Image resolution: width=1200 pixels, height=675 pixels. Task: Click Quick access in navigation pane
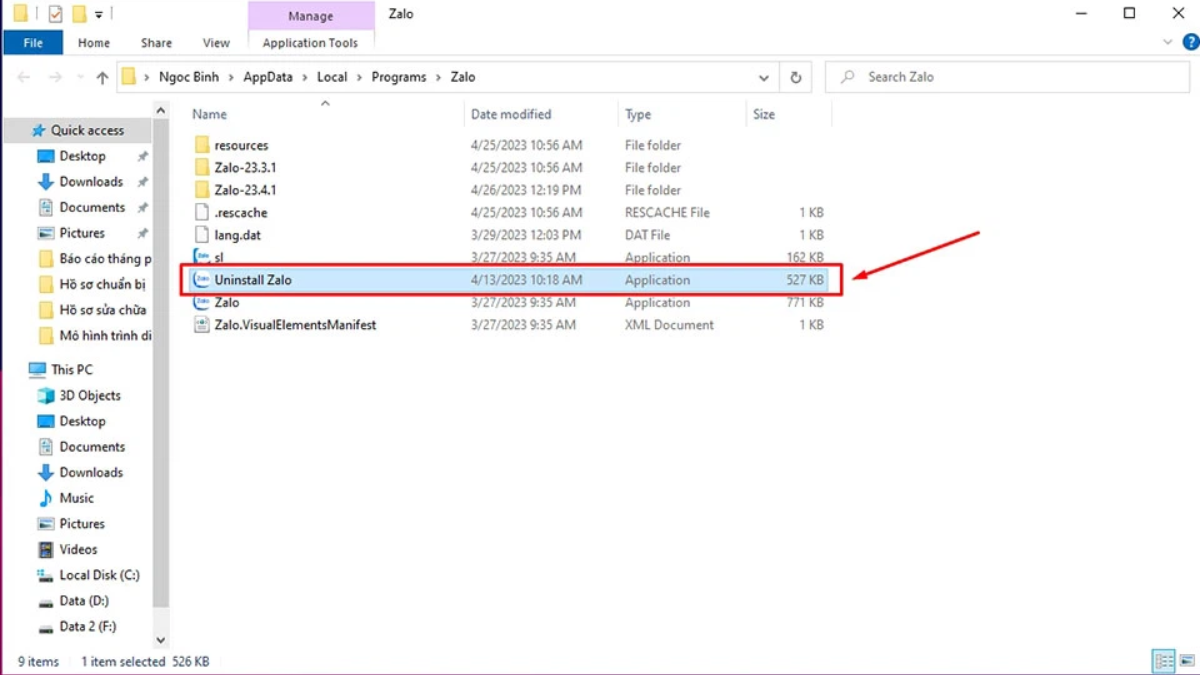pyautogui.click(x=87, y=130)
